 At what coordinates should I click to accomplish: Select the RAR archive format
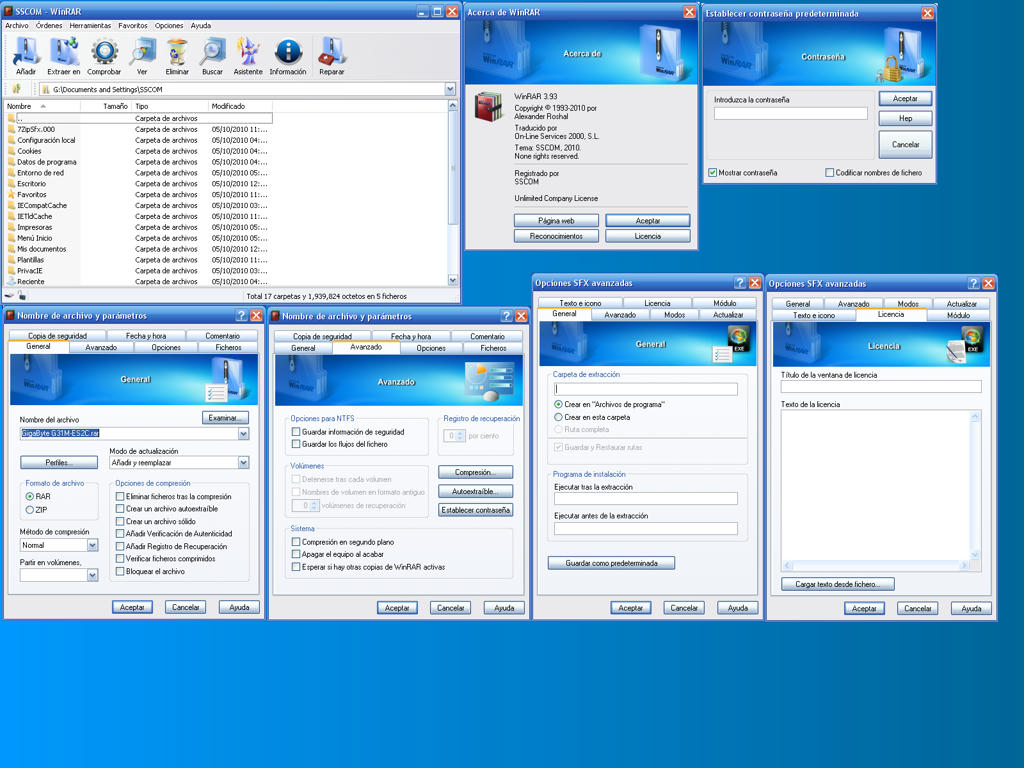click(29, 496)
